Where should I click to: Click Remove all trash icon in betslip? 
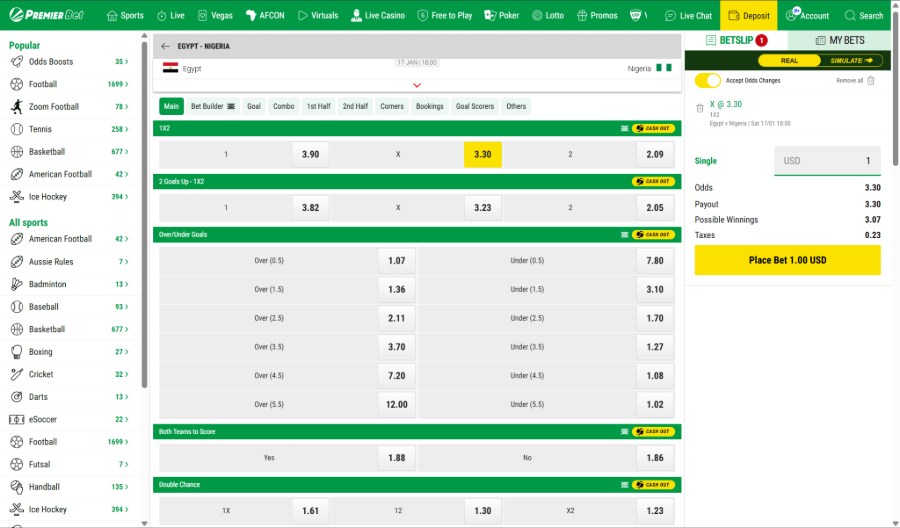click(x=871, y=80)
